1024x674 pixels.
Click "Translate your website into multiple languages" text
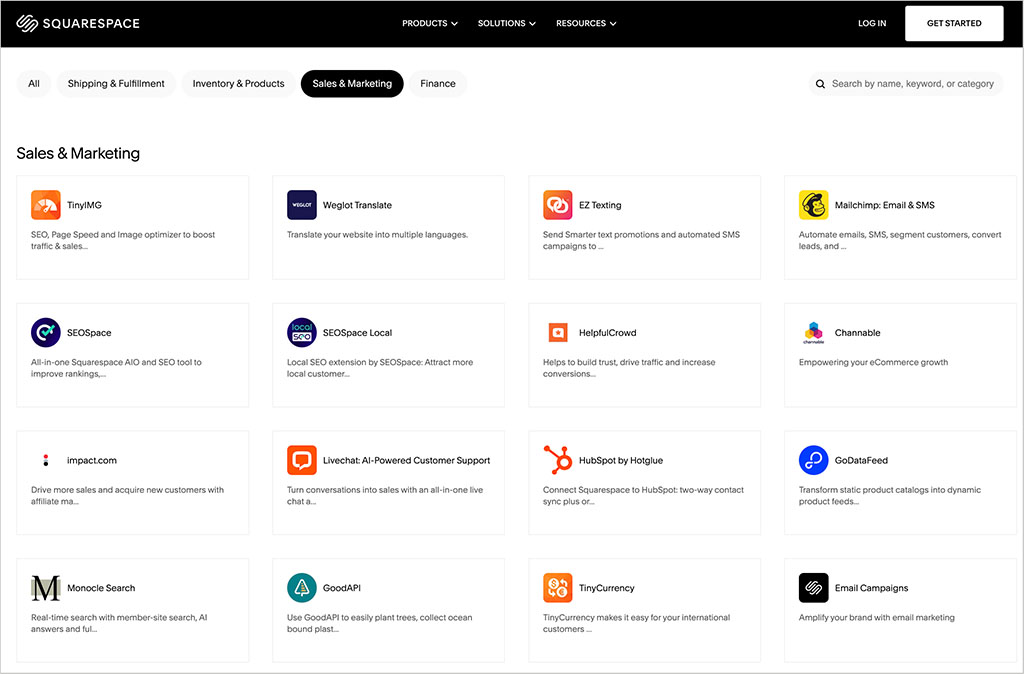377,234
